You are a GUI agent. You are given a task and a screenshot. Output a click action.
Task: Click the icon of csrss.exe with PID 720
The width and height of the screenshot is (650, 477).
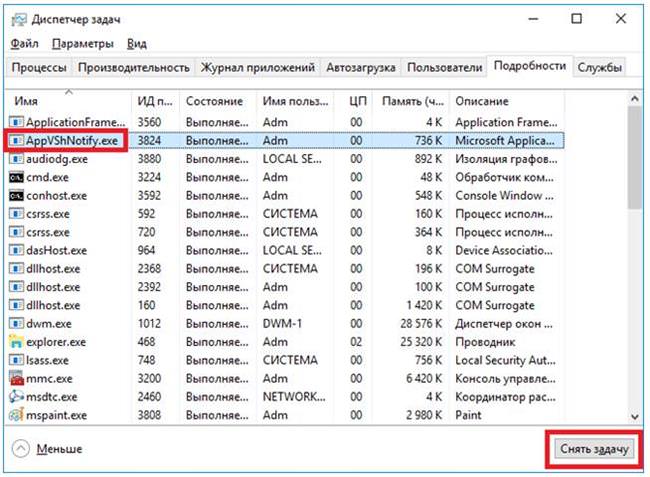point(16,232)
